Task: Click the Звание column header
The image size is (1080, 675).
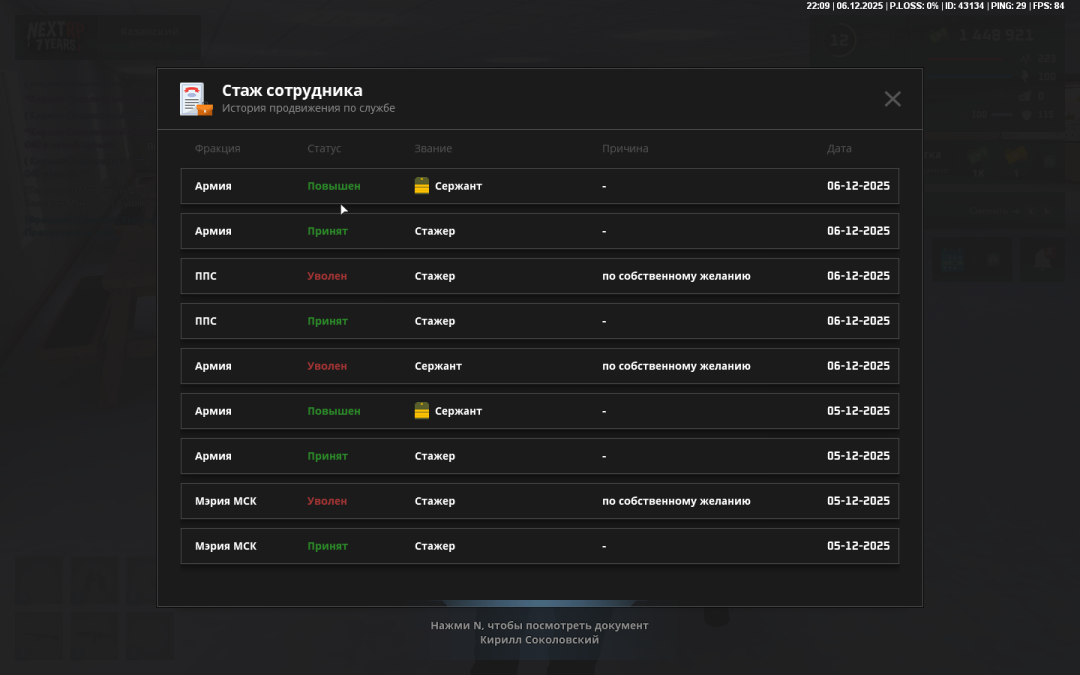Action: point(433,149)
